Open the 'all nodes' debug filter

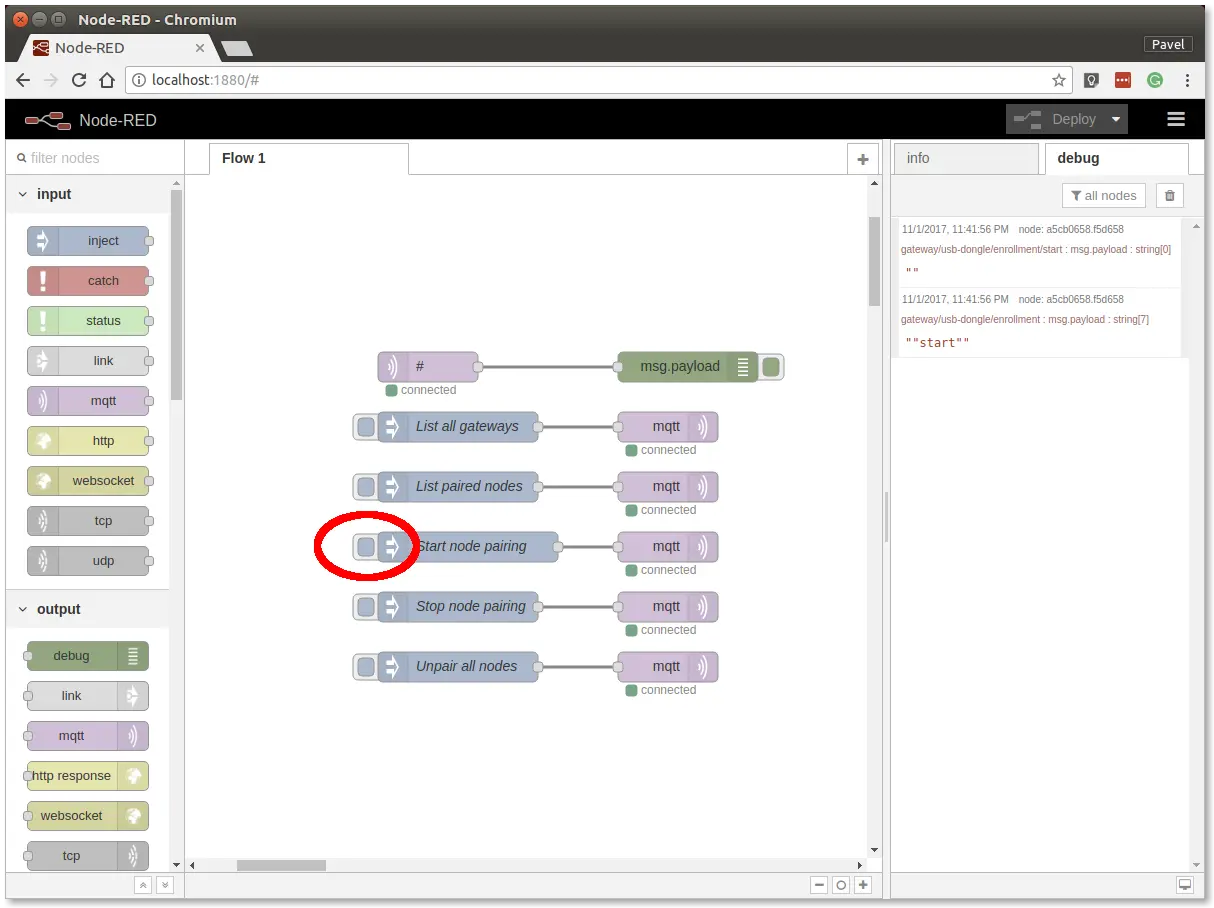click(x=1103, y=196)
